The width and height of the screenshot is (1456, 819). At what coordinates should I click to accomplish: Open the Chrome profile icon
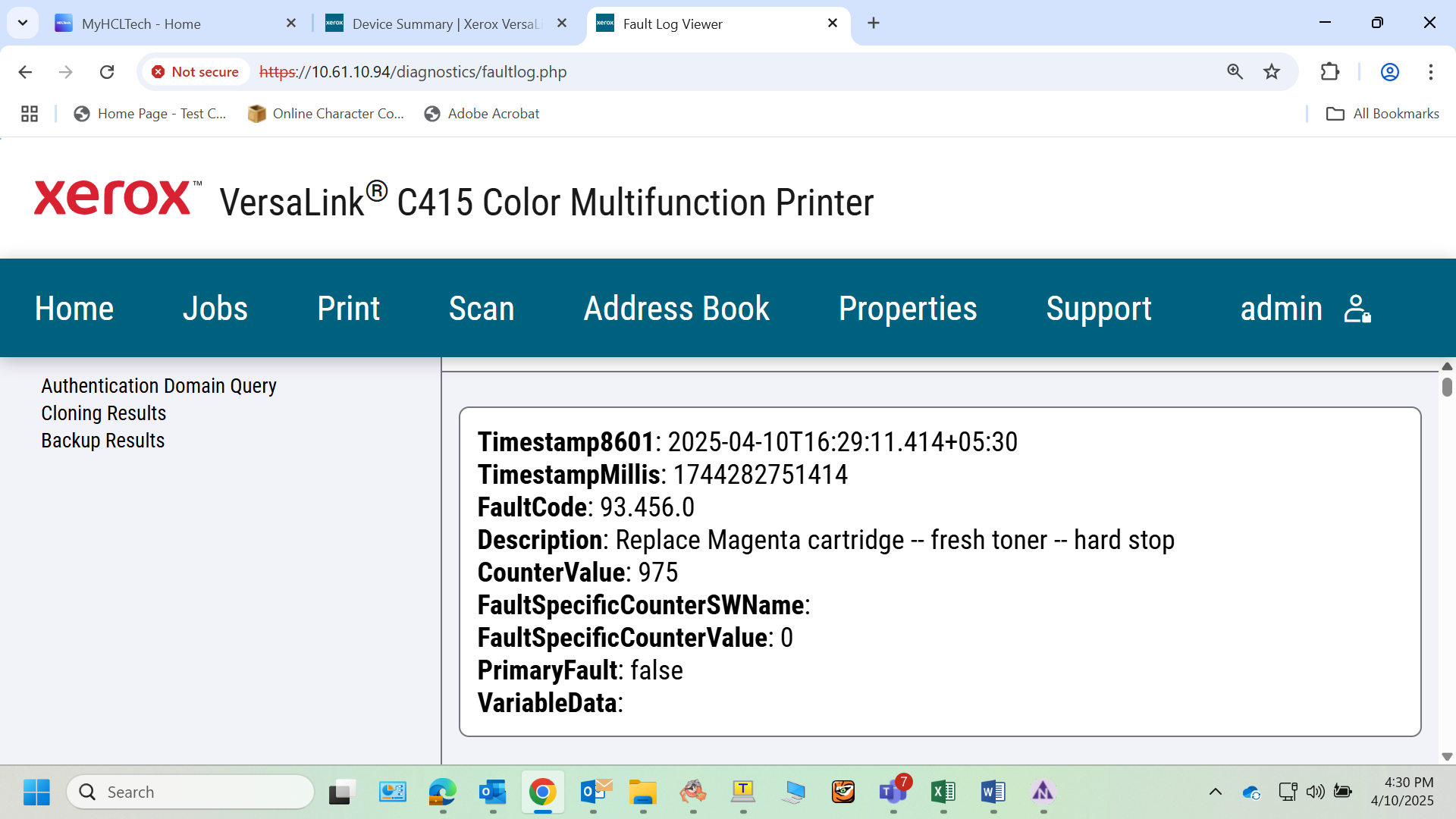click(1390, 72)
